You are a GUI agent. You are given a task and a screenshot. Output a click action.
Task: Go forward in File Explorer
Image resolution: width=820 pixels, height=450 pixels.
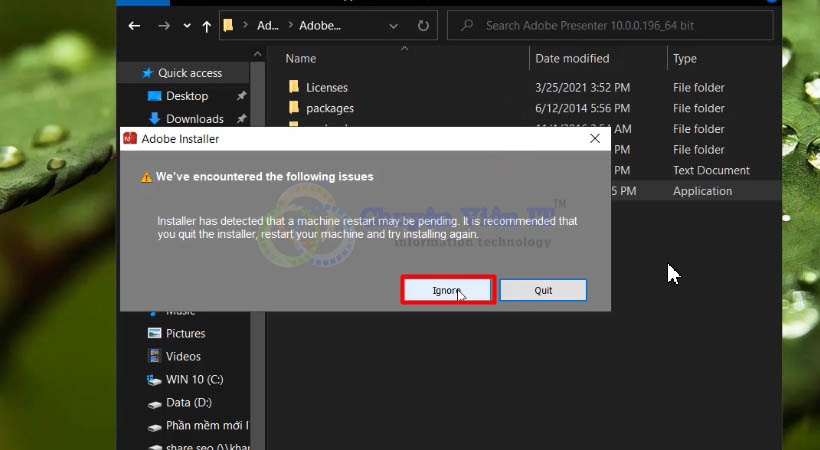click(164, 25)
